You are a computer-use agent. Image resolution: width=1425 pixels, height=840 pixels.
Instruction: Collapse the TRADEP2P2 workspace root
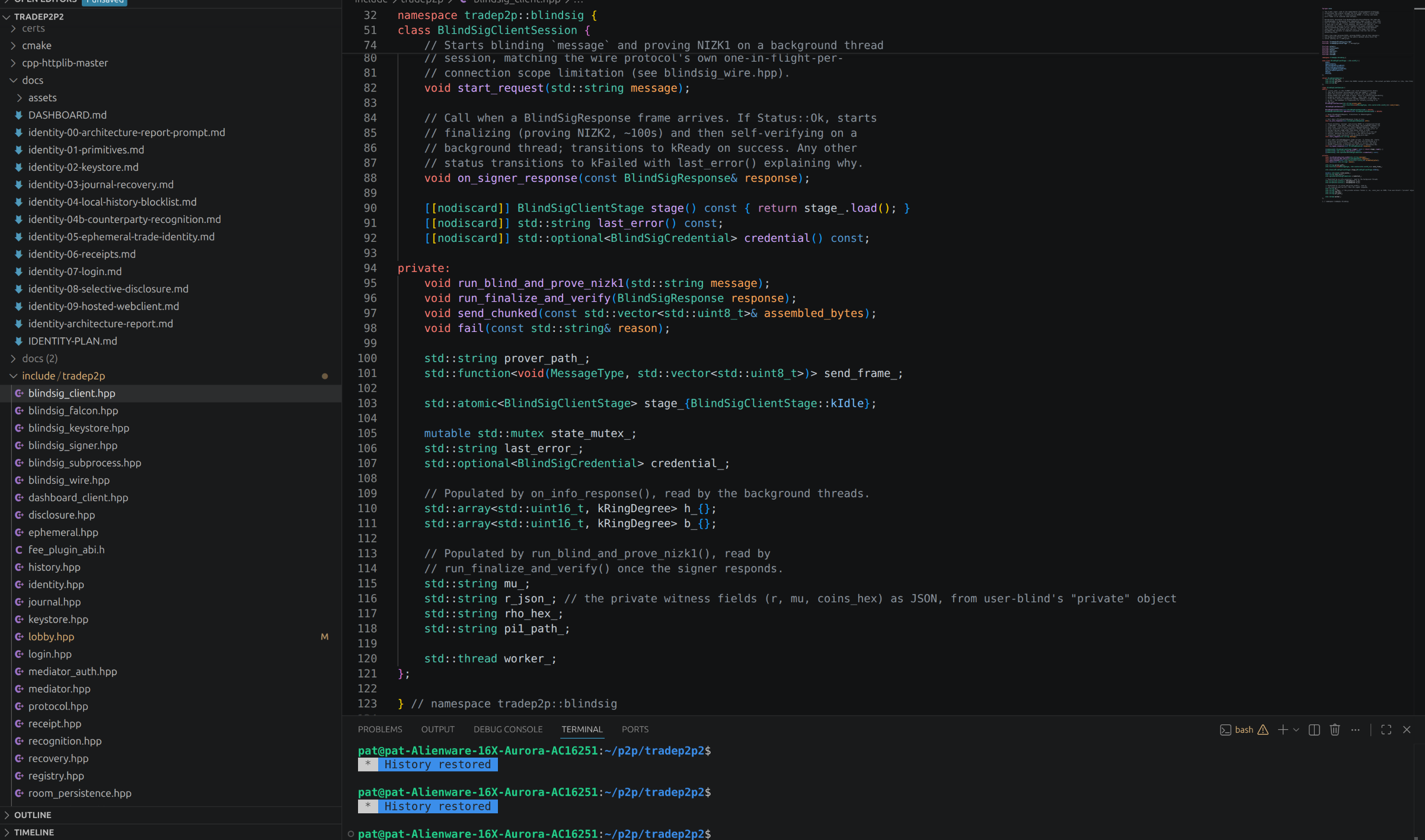(x=7, y=17)
